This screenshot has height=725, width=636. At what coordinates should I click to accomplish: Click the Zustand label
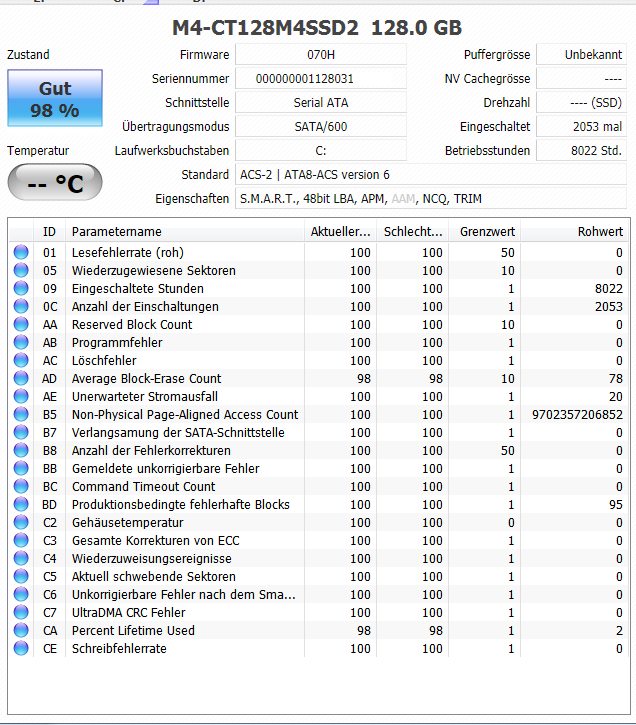click(28, 55)
